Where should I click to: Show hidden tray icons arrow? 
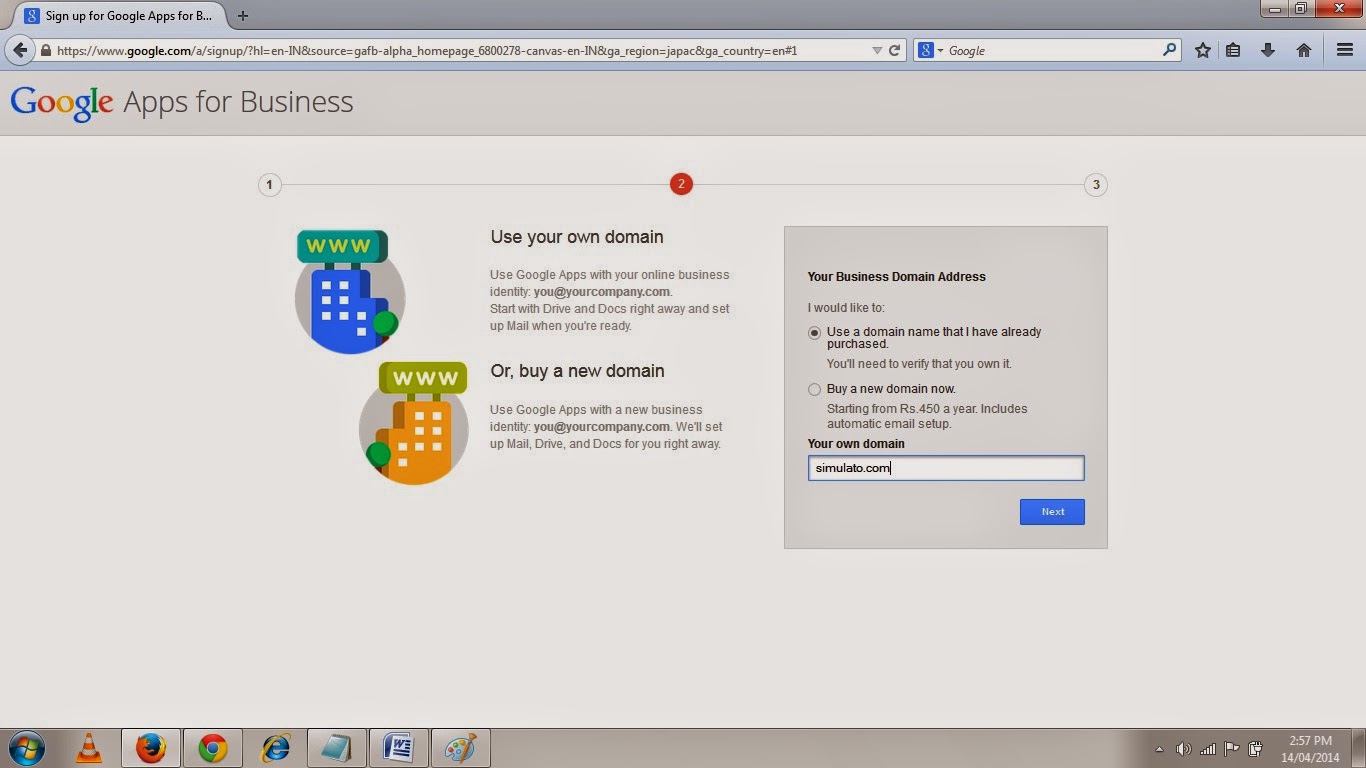coord(1159,749)
